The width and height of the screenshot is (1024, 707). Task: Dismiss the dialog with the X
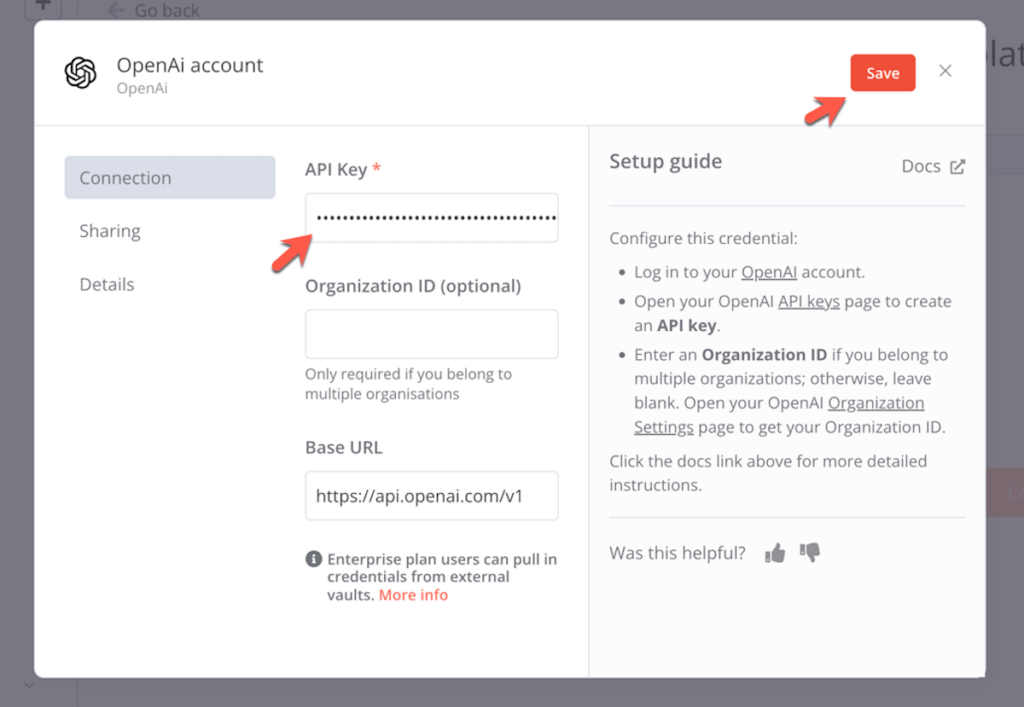click(945, 71)
